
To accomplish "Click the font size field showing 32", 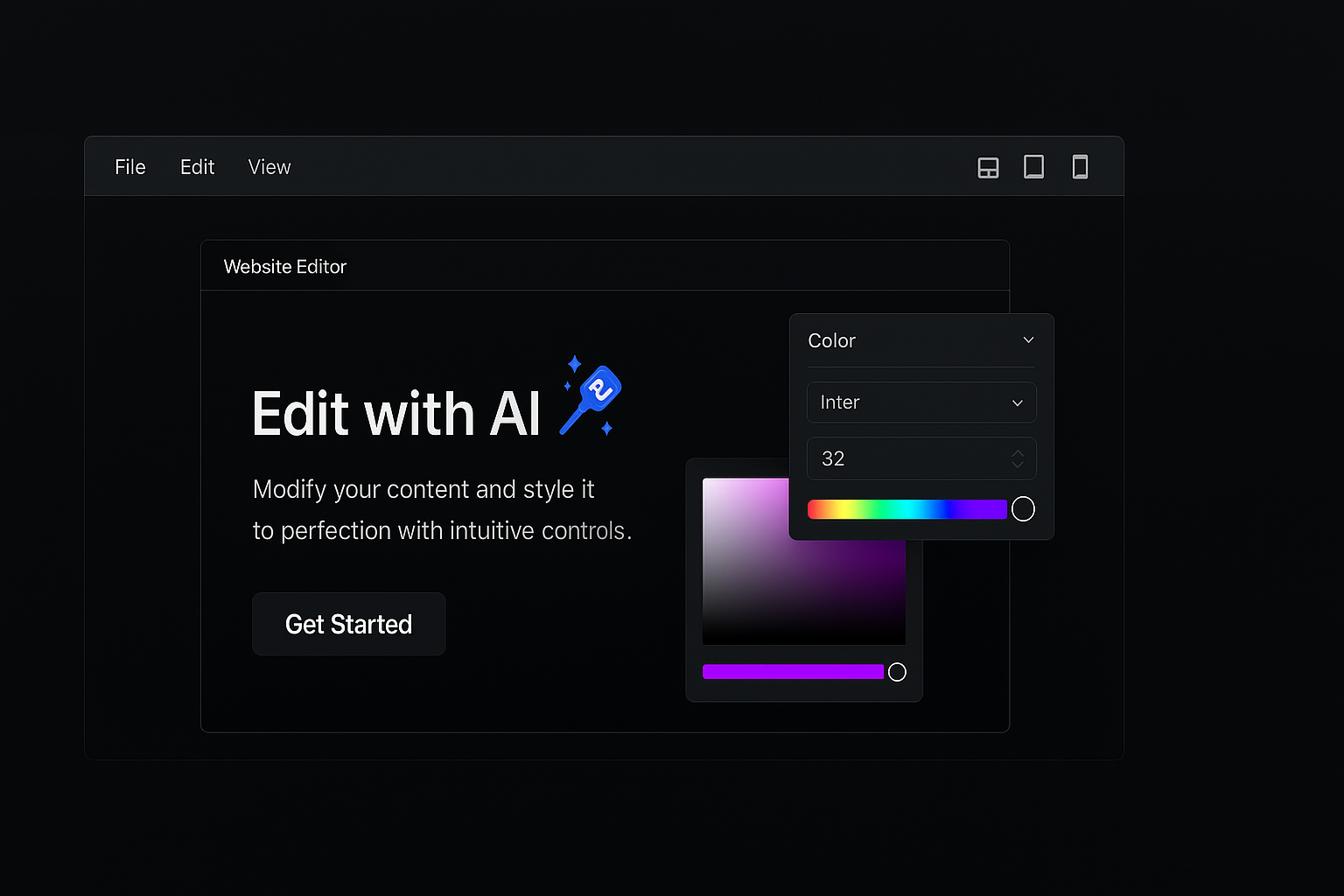I will point(901,458).
